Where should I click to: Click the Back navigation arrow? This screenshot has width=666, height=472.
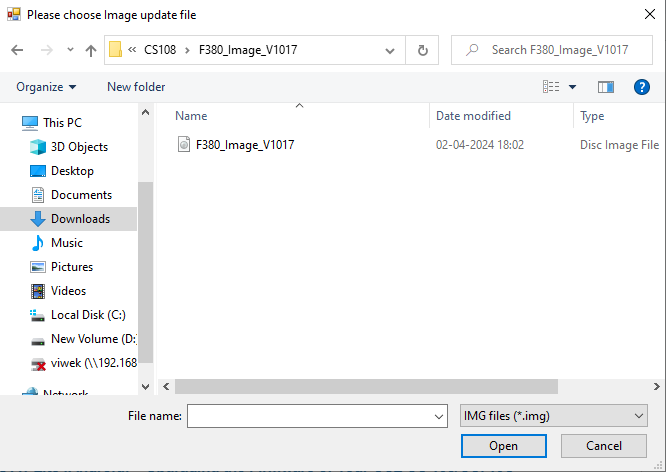pos(17,50)
